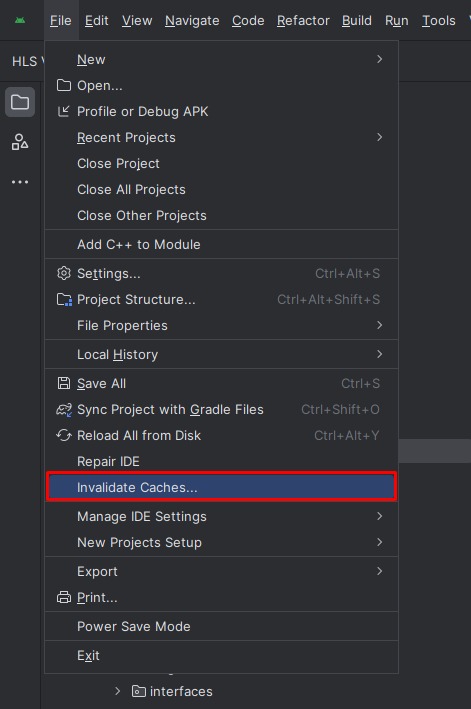Image resolution: width=471 pixels, height=709 pixels.
Task: Select Invalidate Caches menu entry
Action: (221, 487)
